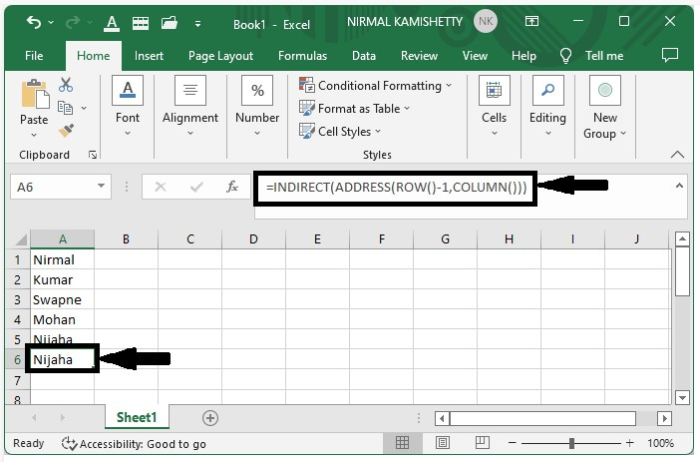The height and width of the screenshot is (462, 700).
Task: Switch to the Home tab
Action: click(93, 56)
